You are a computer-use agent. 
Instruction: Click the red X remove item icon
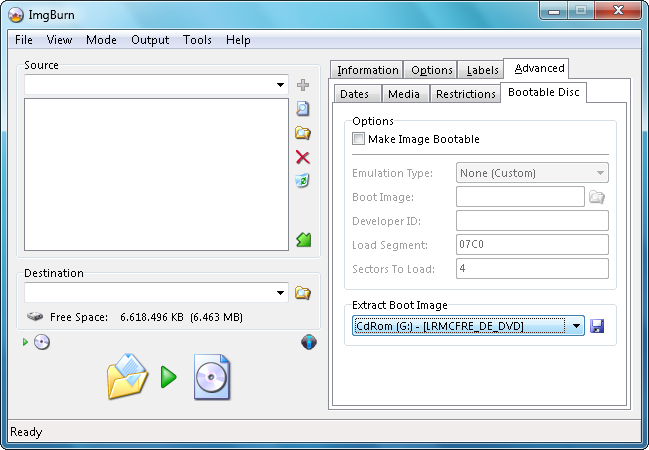pyautogui.click(x=303, y=157)
